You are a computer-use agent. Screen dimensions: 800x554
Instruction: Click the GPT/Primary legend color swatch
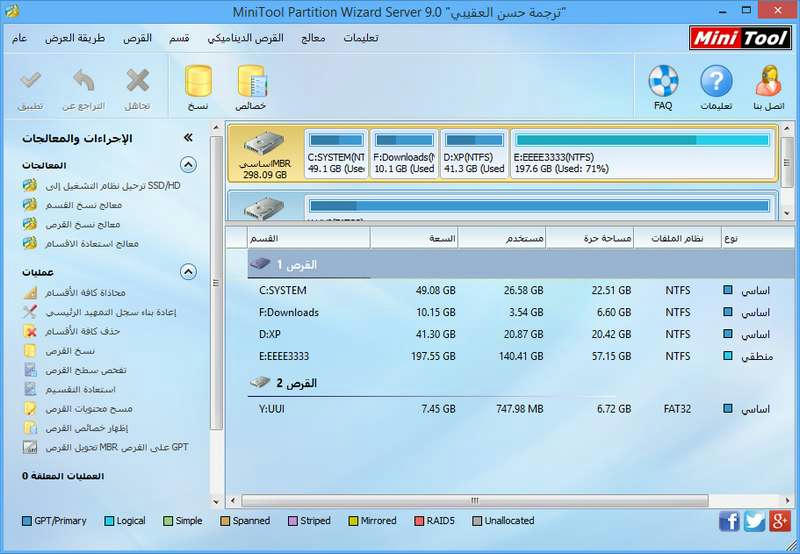[27, 521]
